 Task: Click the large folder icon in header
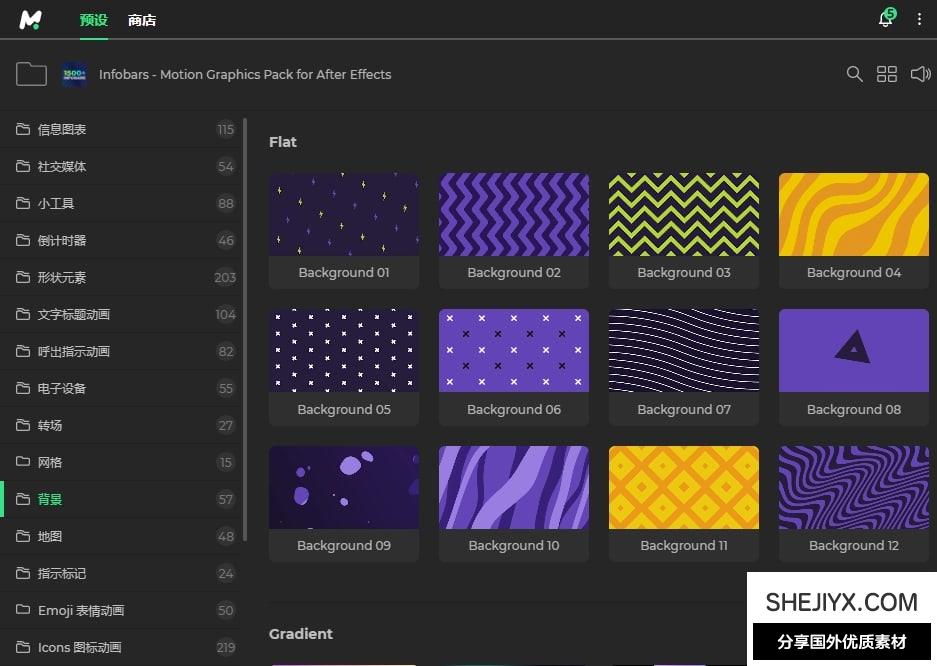tap(31, 74)
